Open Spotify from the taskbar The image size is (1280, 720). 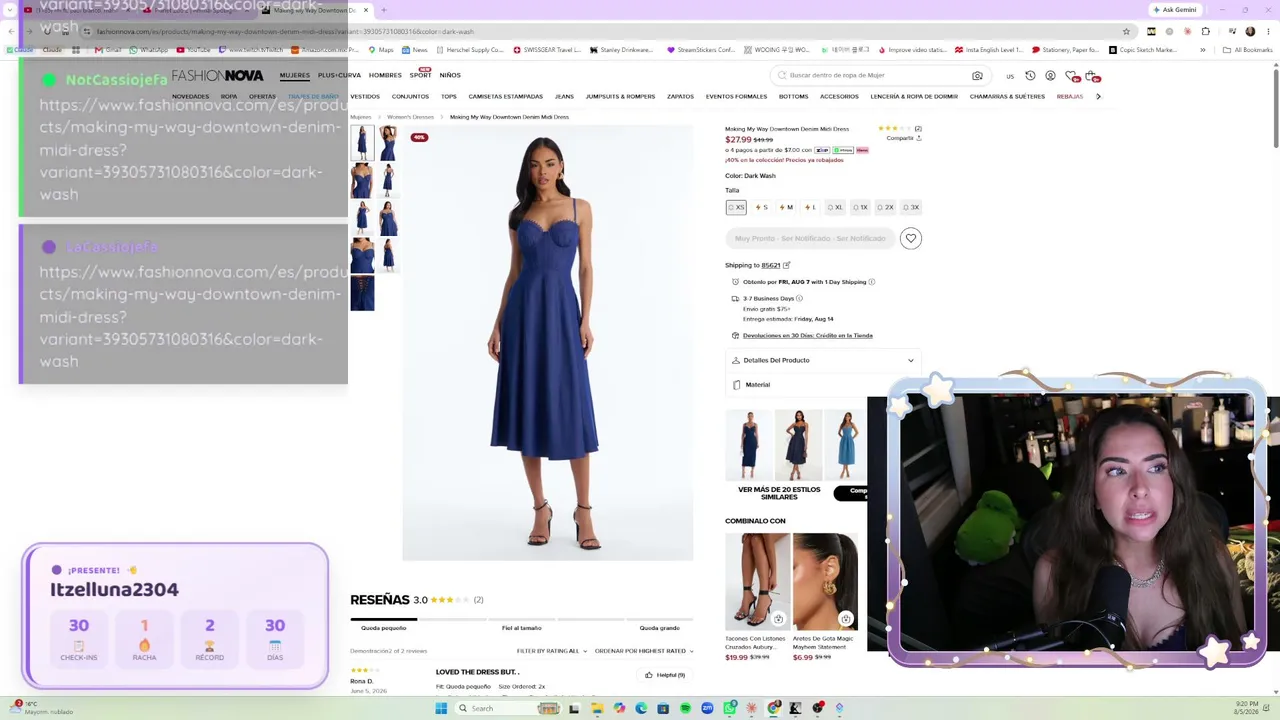click(x=685, y=708)
